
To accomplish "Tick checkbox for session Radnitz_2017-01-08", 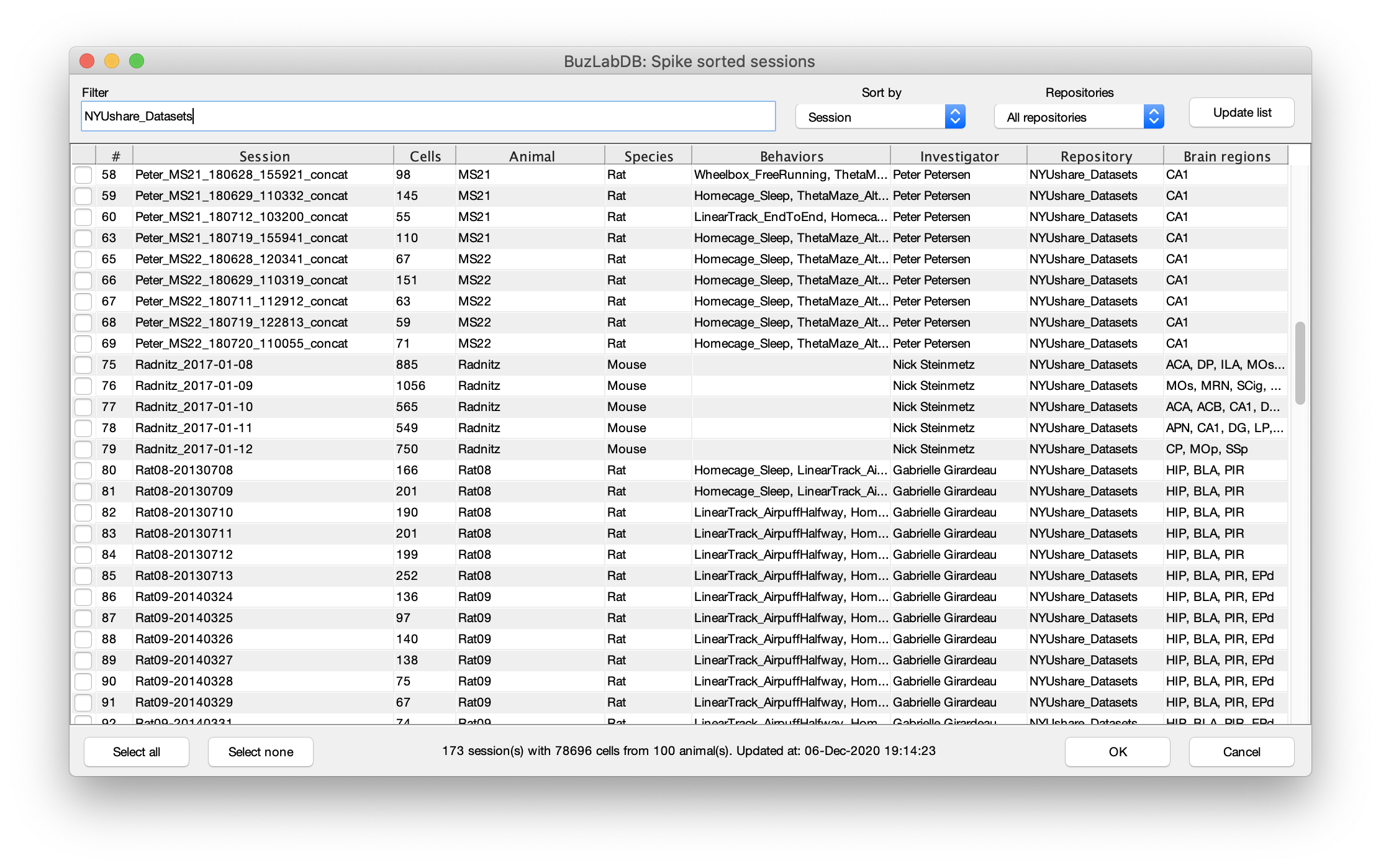I will click(x=83, y=365).
